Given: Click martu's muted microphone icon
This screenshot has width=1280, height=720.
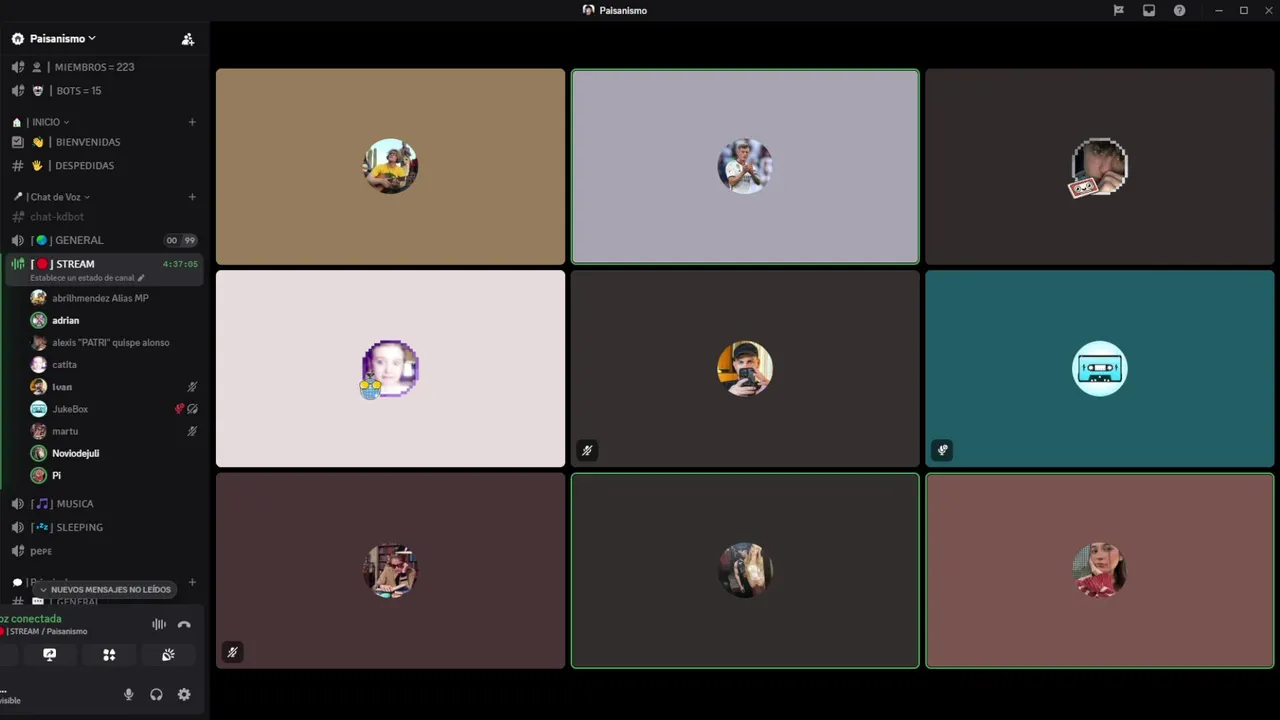Looking at the screenshot, I should point(192,431).
